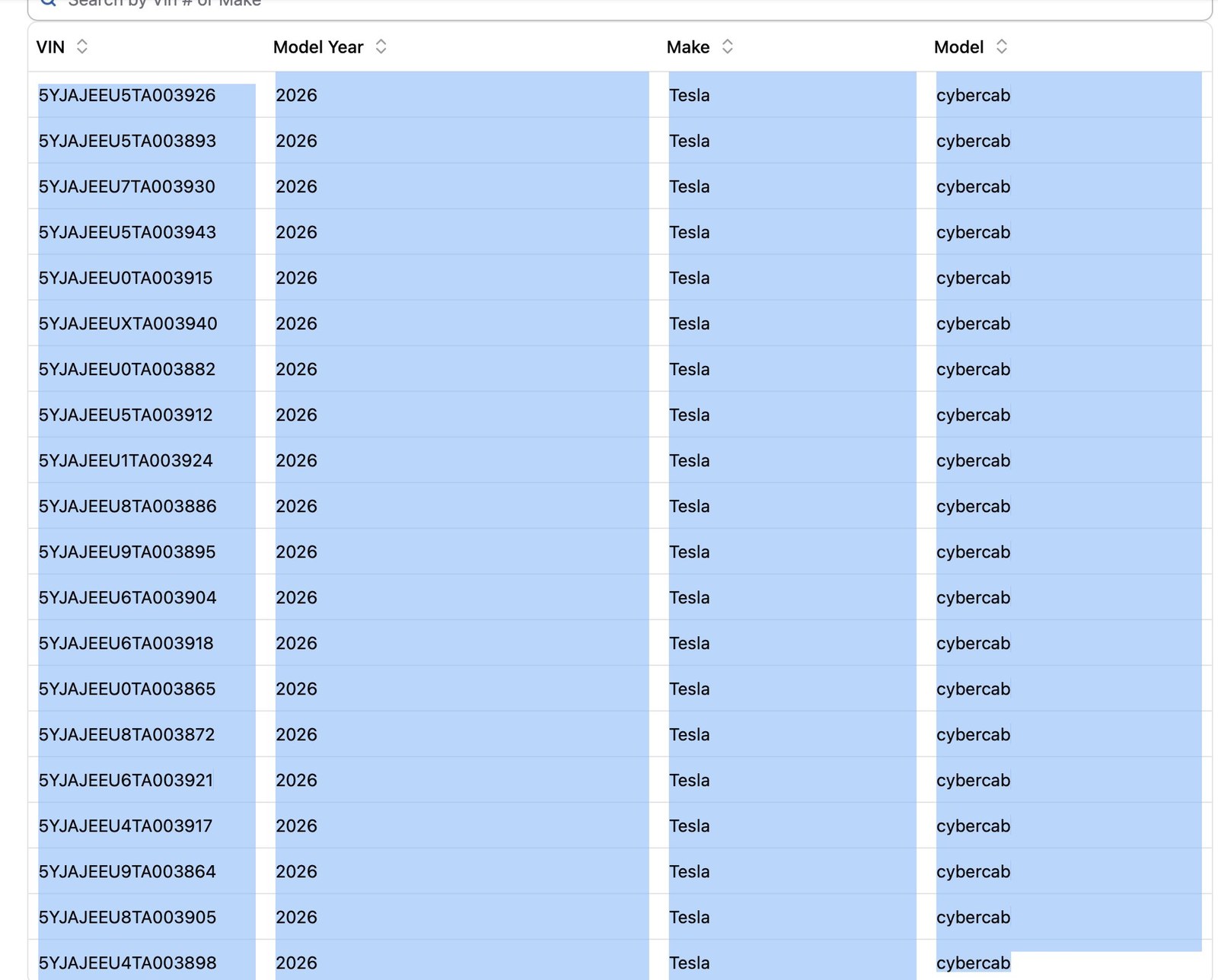Select VIN 5YJAJEEU4TA003917
The height and width of the screenshot is (980, 1218).
pos(126,826)
